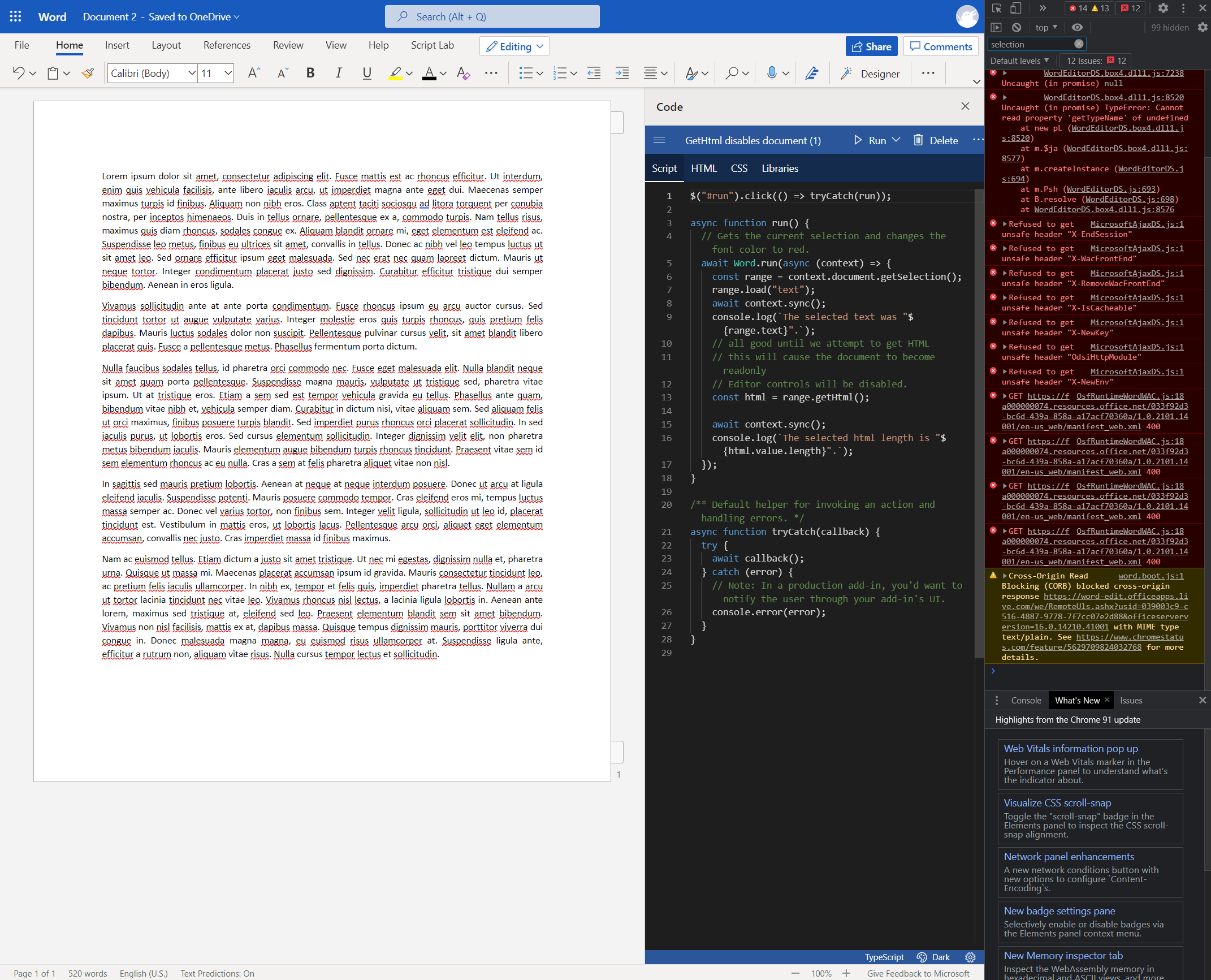
Task: Apply underline formatting
Action: click(x=366, y=73)
